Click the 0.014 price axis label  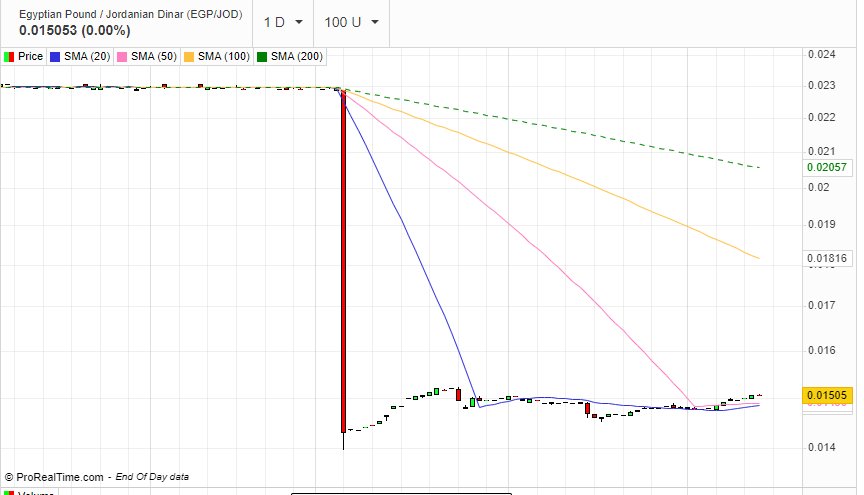(822, 447)
